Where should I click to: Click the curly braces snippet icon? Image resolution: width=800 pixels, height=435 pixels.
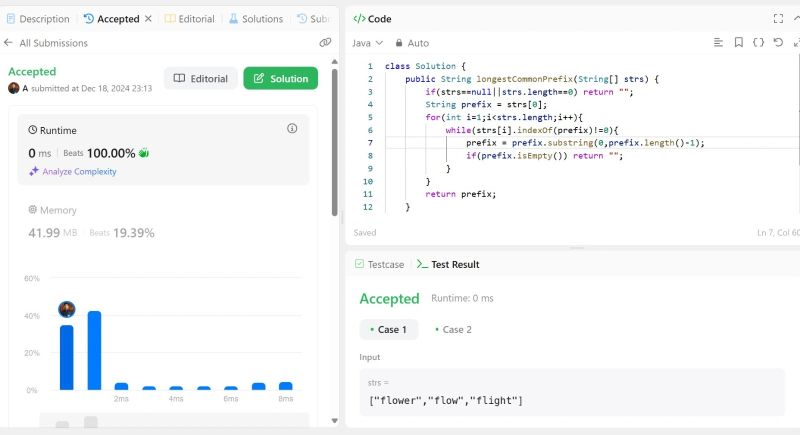coord(759,42)
